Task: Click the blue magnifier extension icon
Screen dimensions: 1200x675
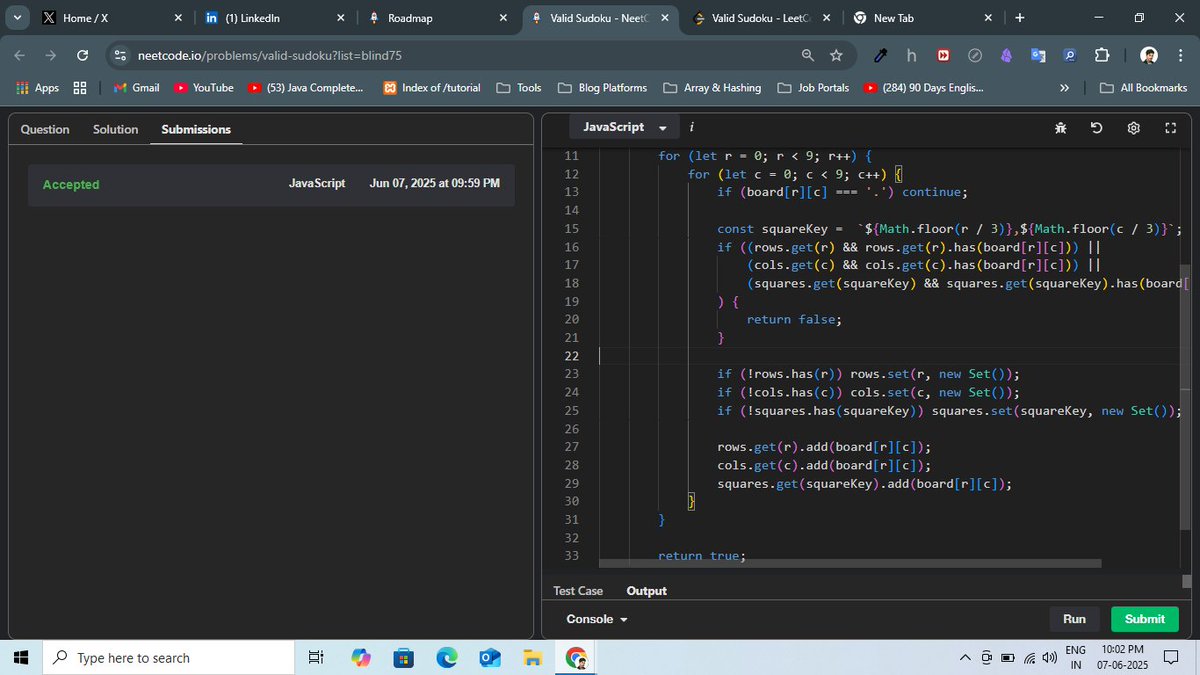Action: 1069,56
